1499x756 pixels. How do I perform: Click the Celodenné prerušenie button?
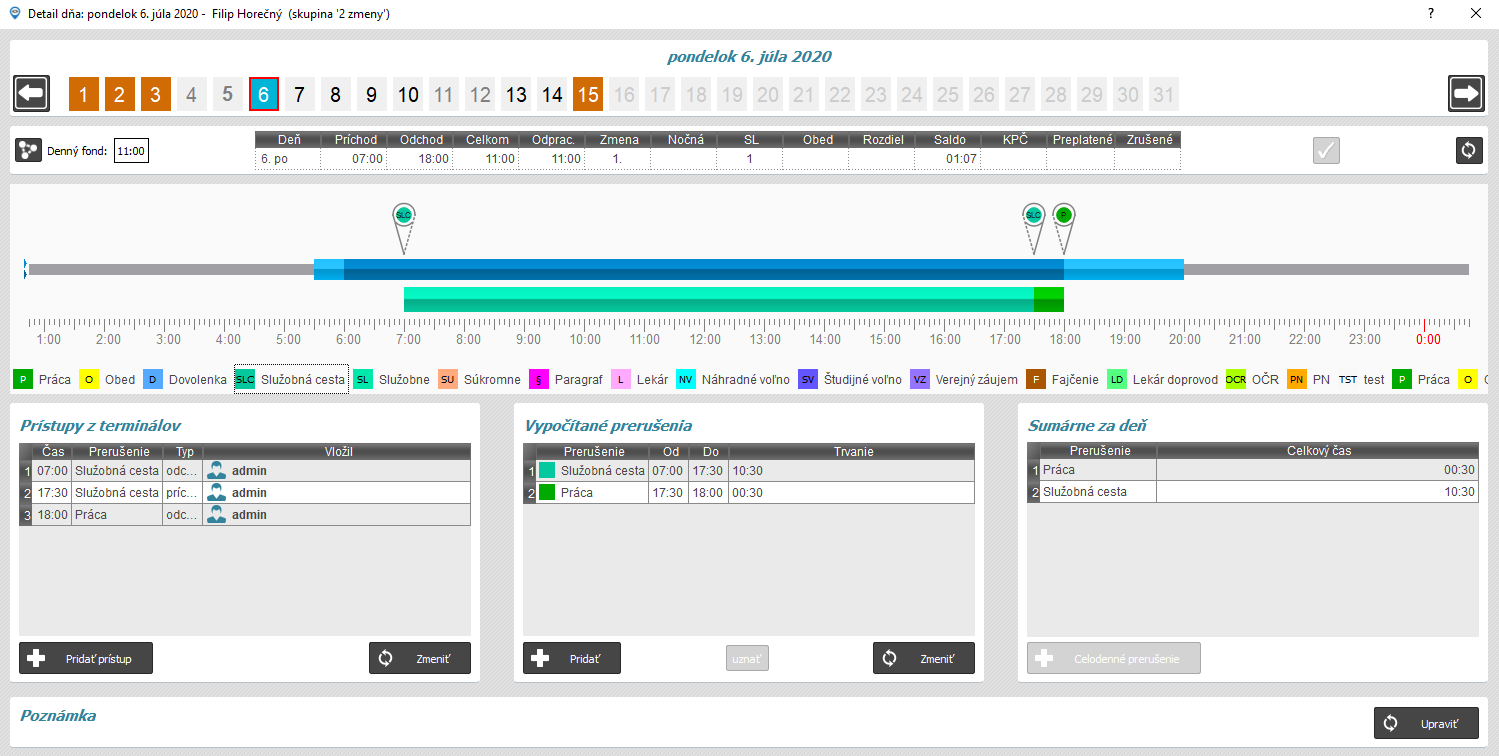tap(1114, 658)
